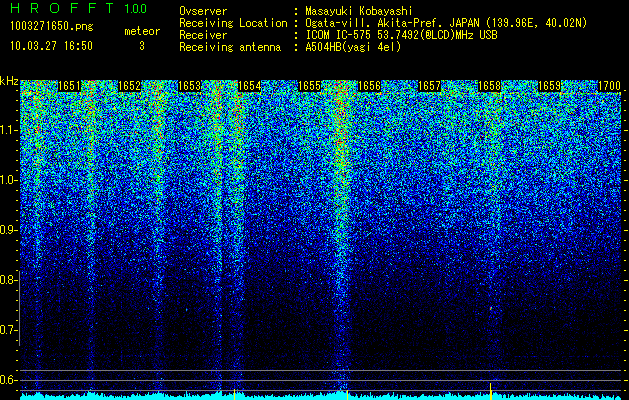This screenshot has height=400, width=629.
Task: Click the 1659 time marker
Action: pos(550,86)
